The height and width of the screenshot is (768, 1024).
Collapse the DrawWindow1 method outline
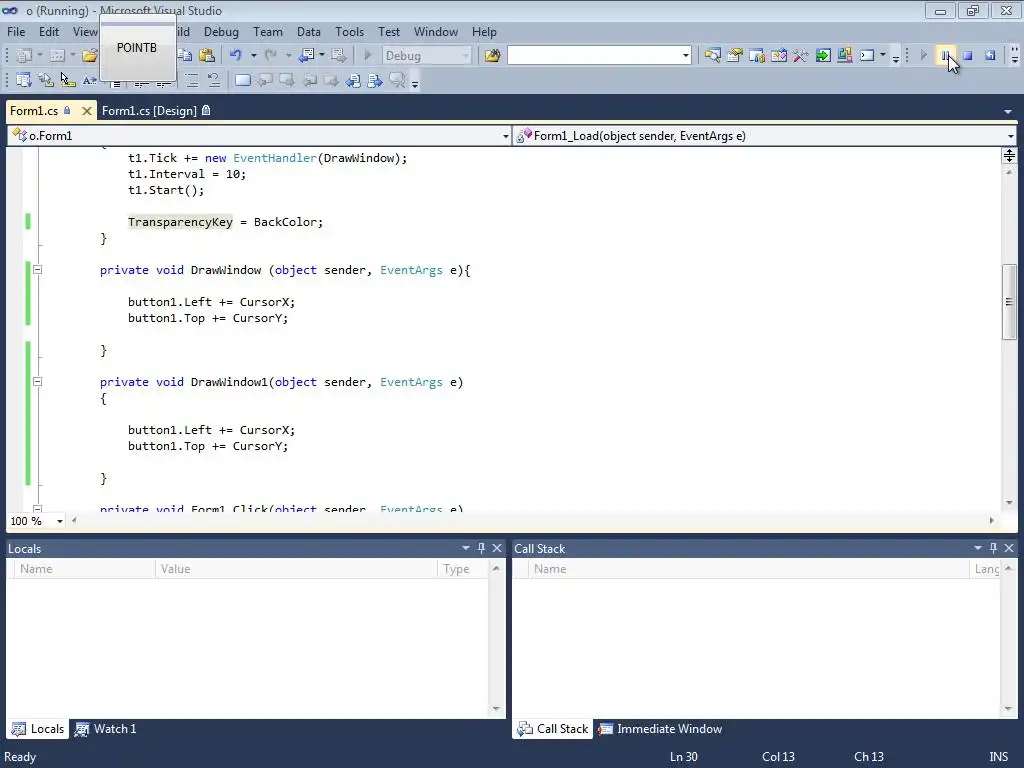[x=38, y=381]
